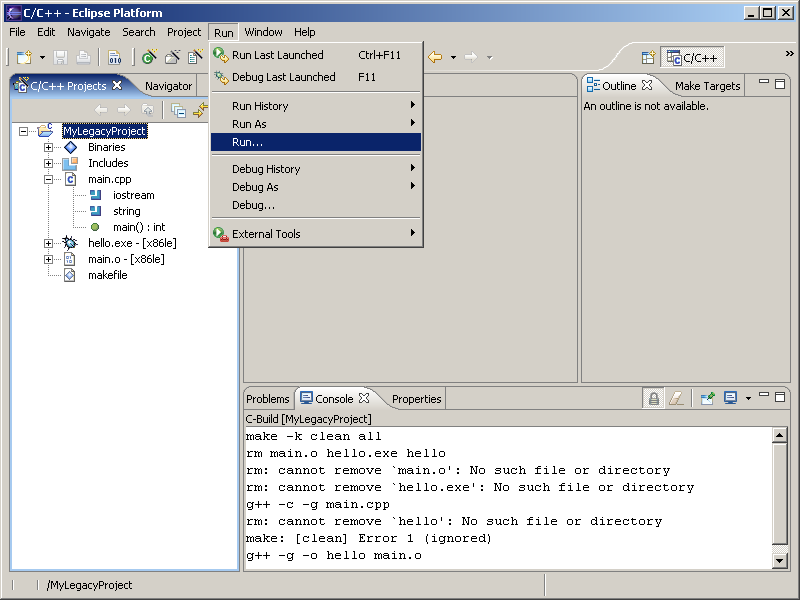Viewport: 800px width, 600px height.
Task: Expand the Binaries tree node
Action: pos(48,147)
